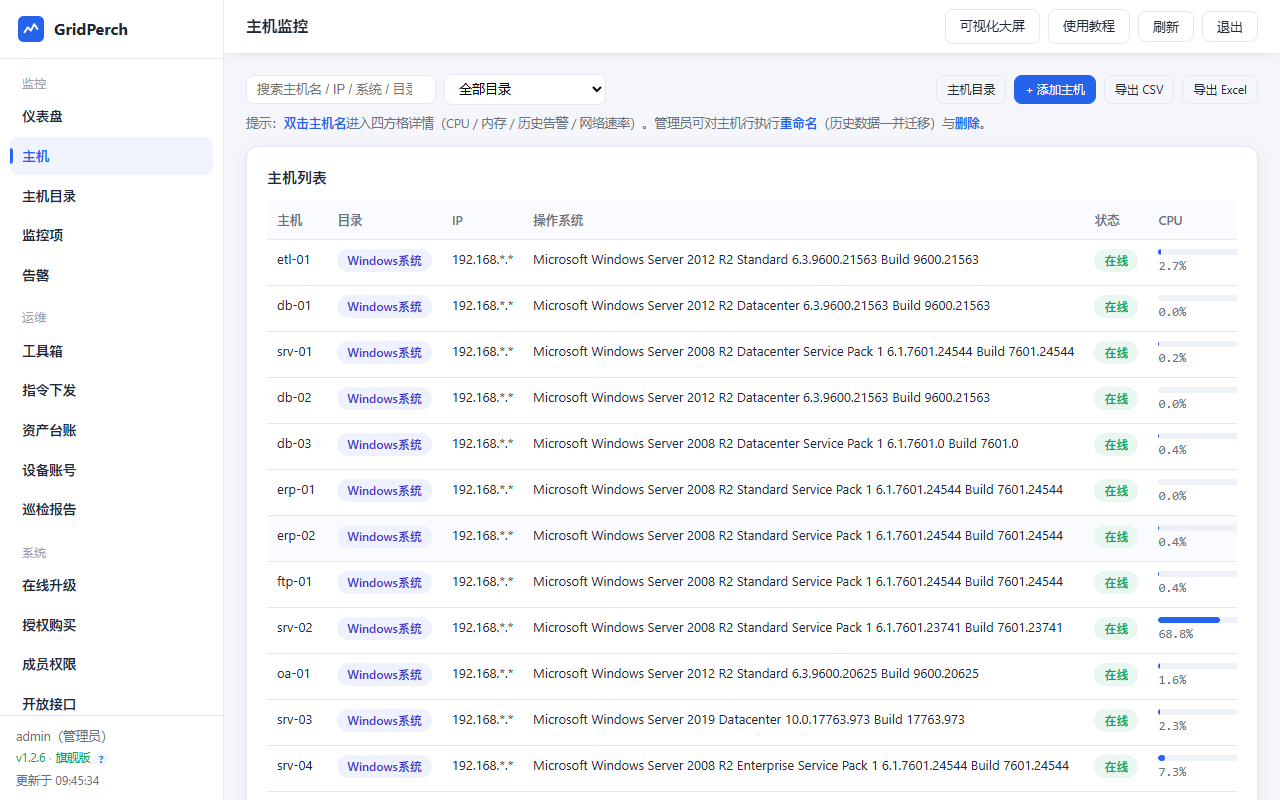
Task: Select 主机 in the sidebar menu
Action: tap(111, 156)
